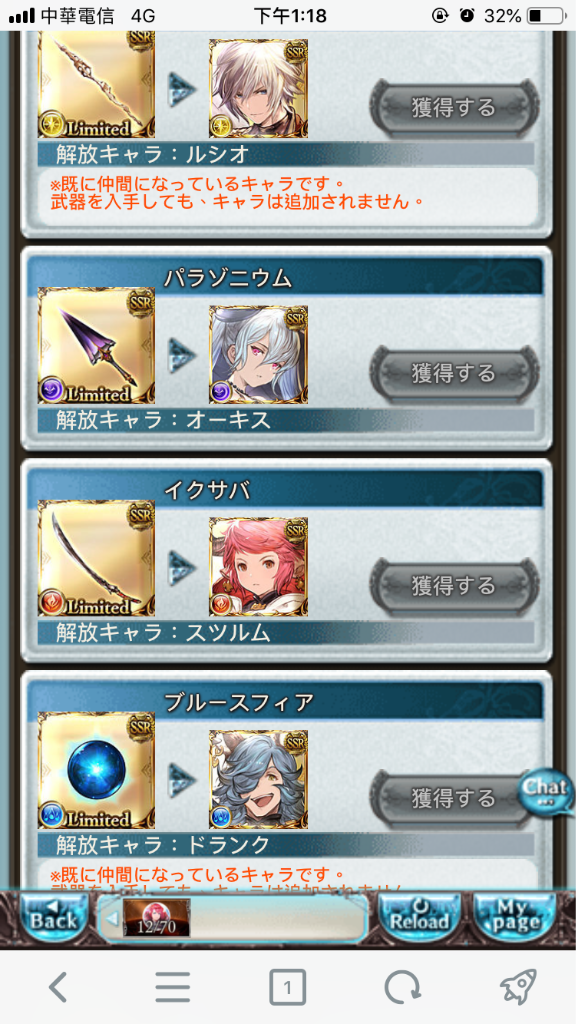Select the イクサバ katana weapon icon
576x1024 pixels.
[x=96, y=558]
